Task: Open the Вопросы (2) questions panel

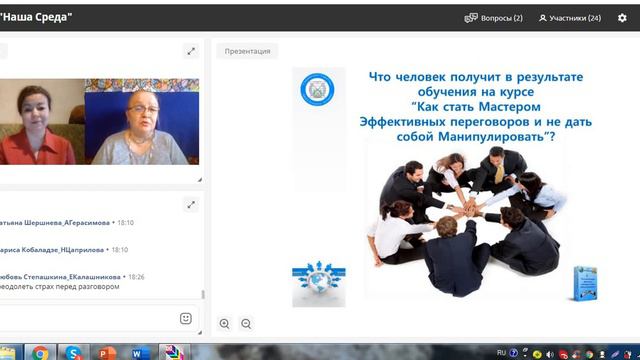Action: pyautogui.click(x=493, y=18)
